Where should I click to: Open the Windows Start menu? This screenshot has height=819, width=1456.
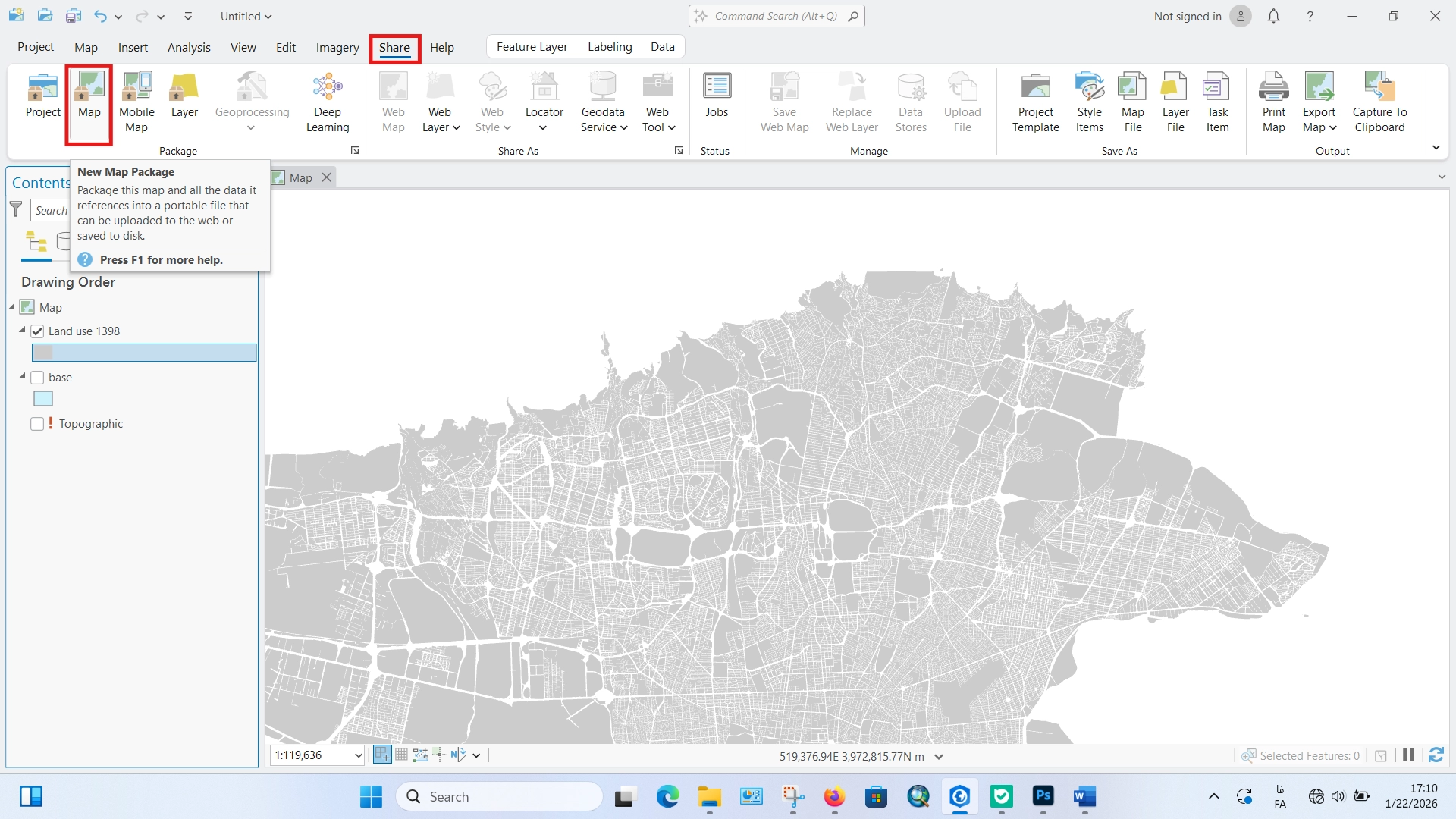(371, 796)
